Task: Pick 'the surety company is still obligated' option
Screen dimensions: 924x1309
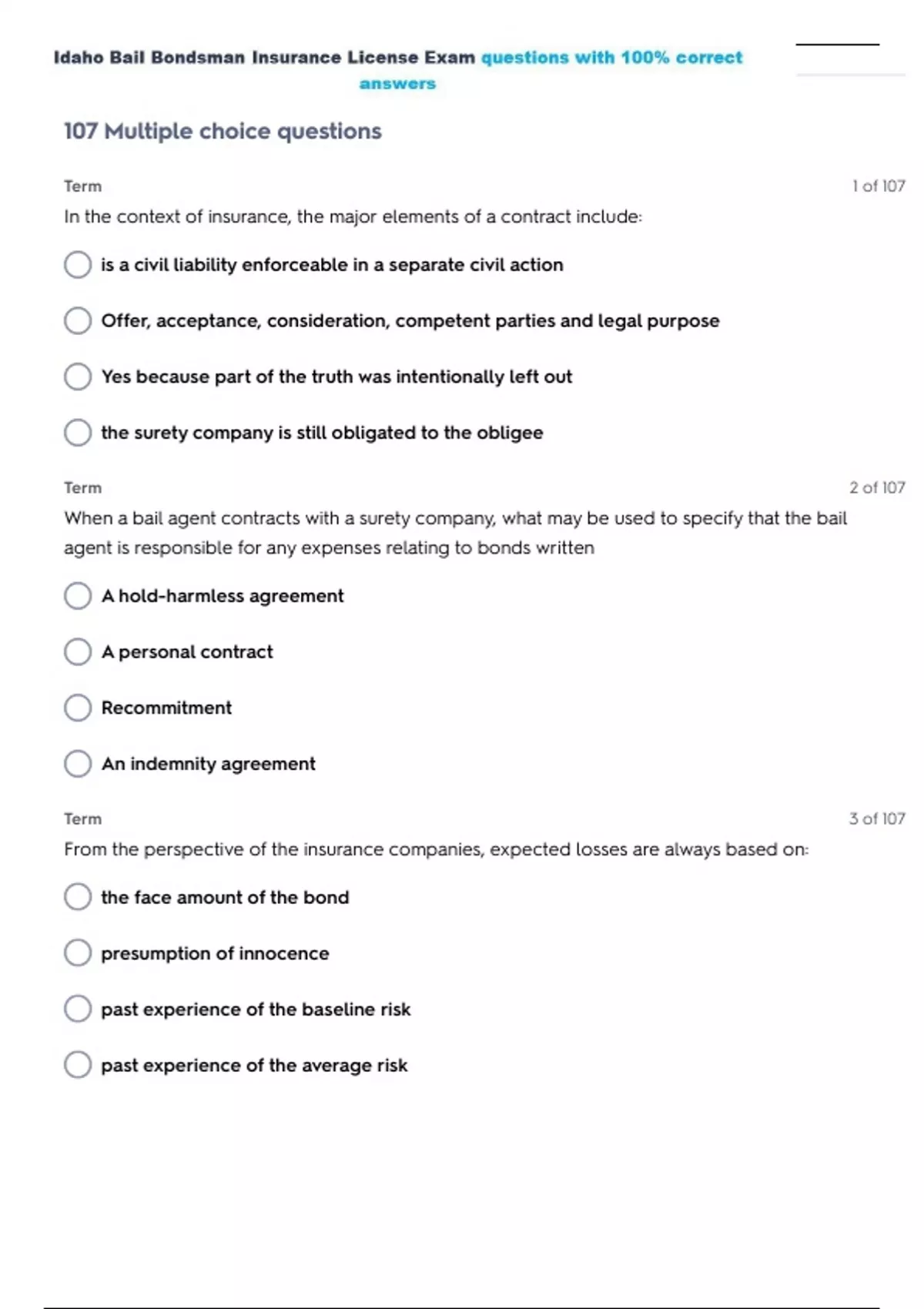Action: 78,432
